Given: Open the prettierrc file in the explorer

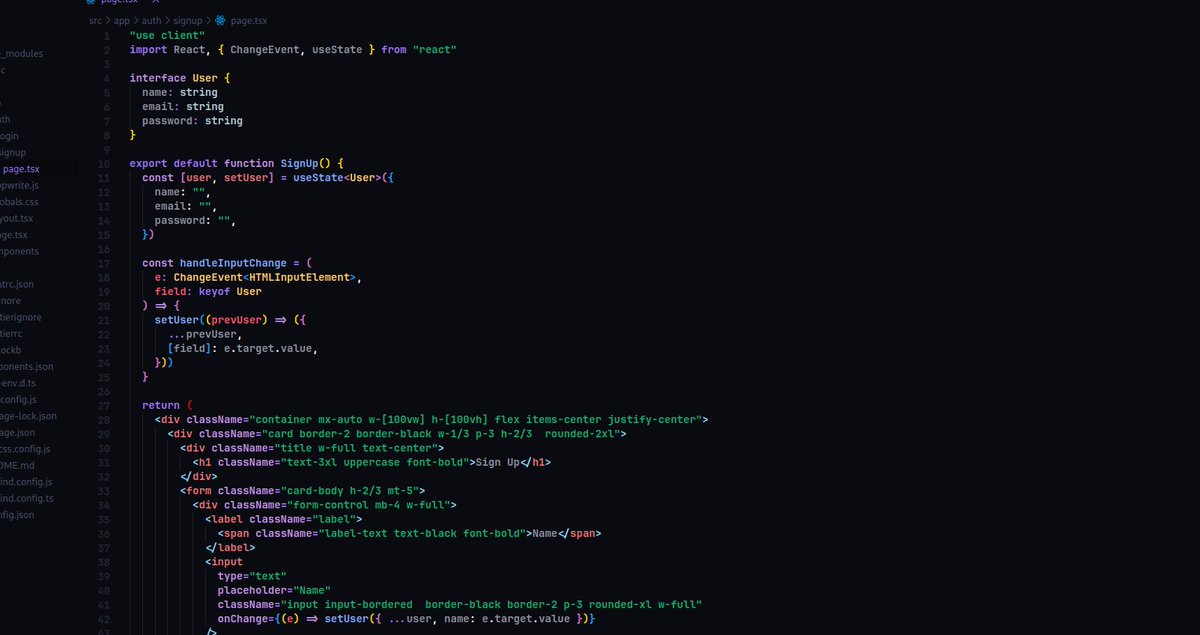Looking at the screenshot, I should 13,334.
